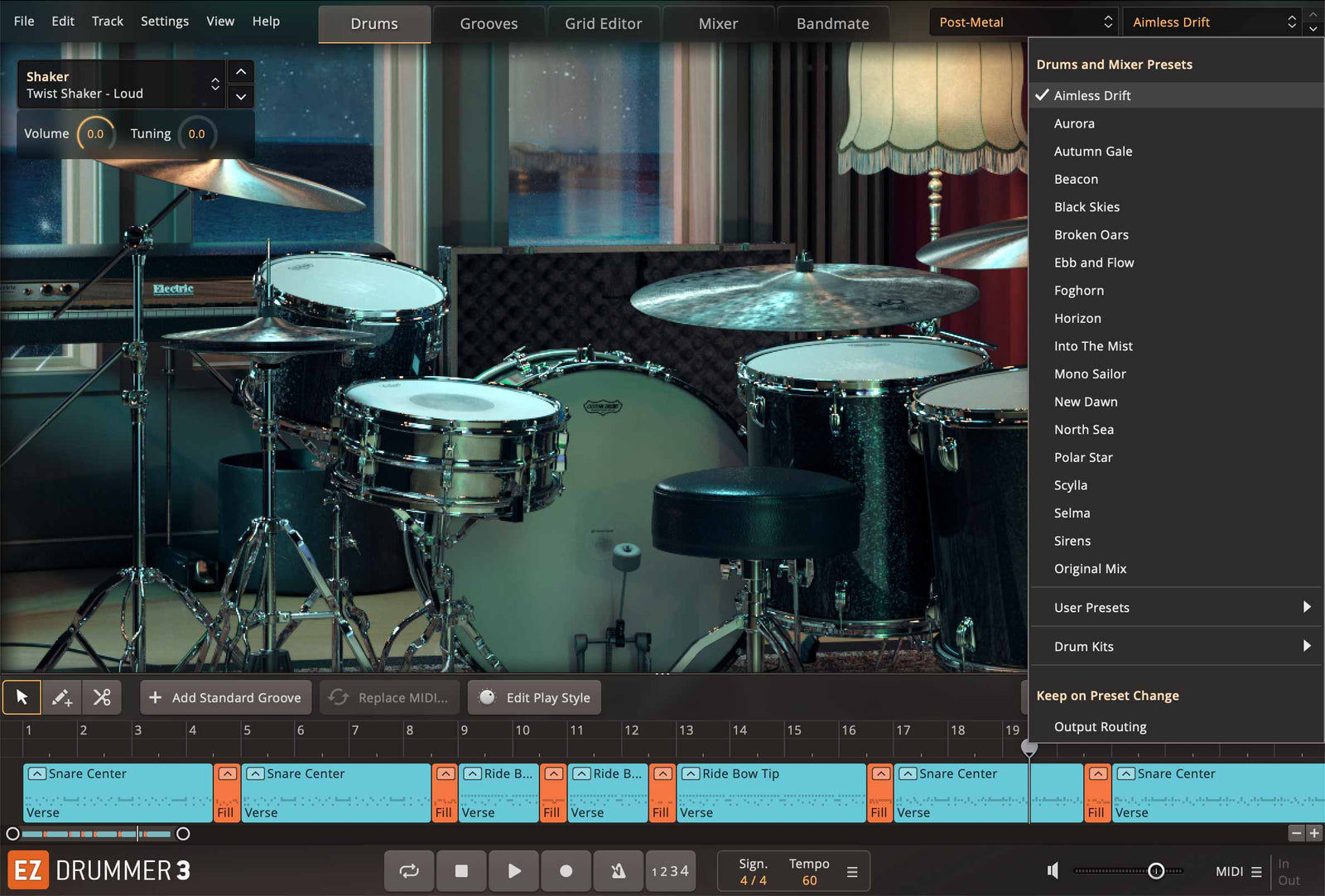Toggle Output Routing keep option

[x=1176, y=726]
